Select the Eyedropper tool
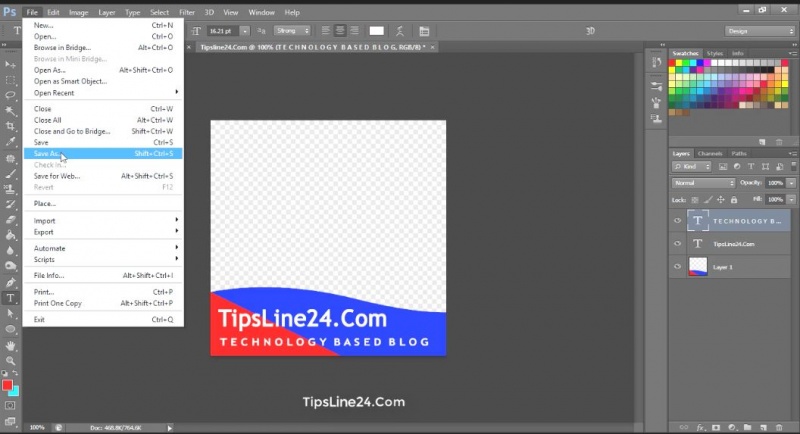 [x=10, y=142]
